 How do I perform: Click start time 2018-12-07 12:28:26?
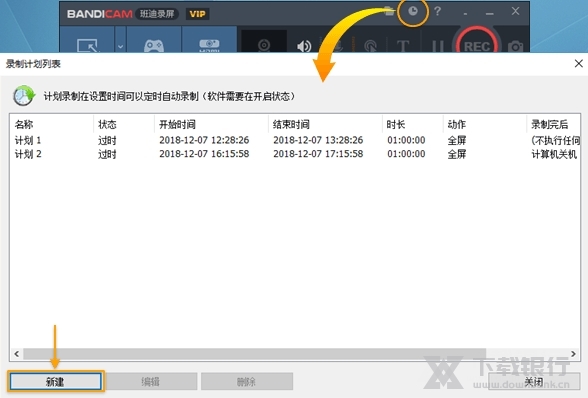[204, 140]
